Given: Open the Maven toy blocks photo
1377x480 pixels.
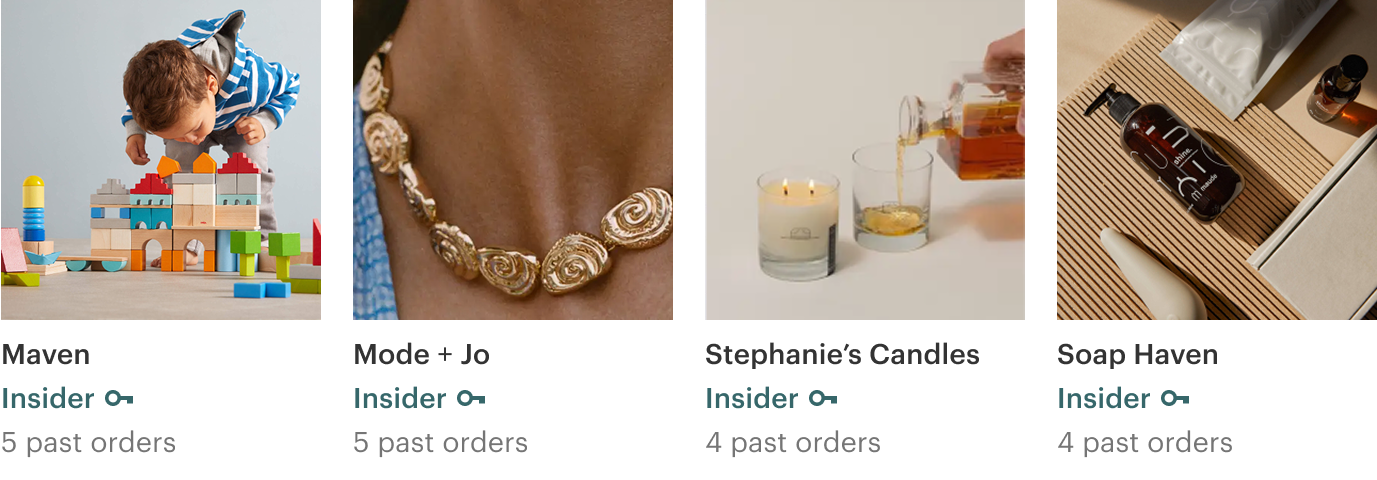Looking at the screenshot, I should click(x=160, y=160).
